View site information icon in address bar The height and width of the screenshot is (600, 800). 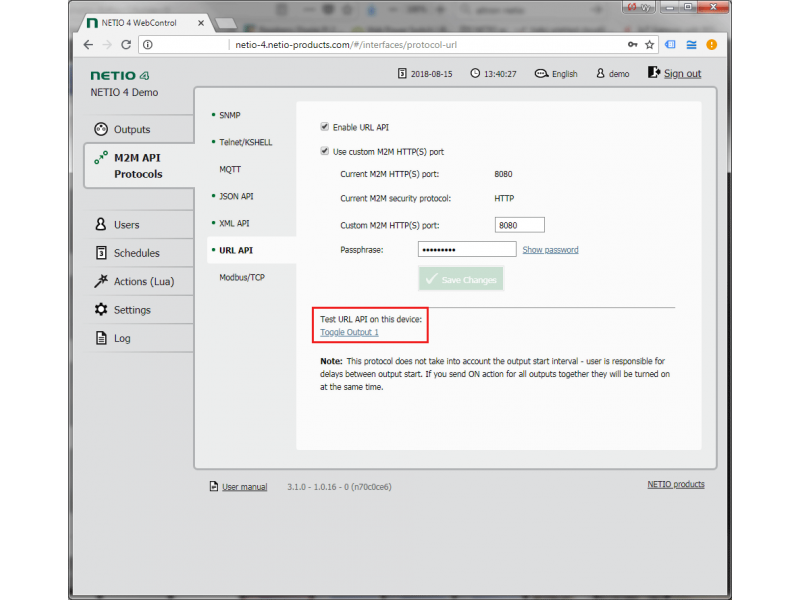coord(148,45)
